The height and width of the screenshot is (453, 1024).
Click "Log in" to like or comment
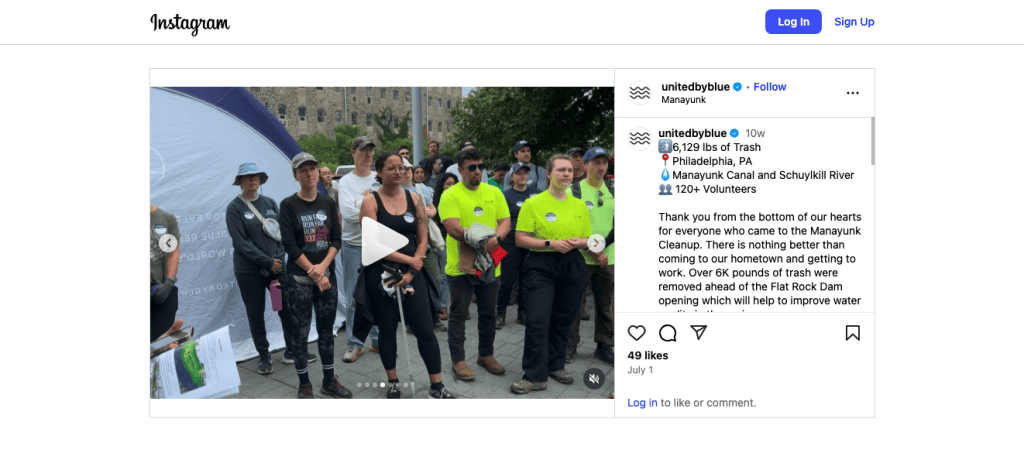[x=642, y=403]
